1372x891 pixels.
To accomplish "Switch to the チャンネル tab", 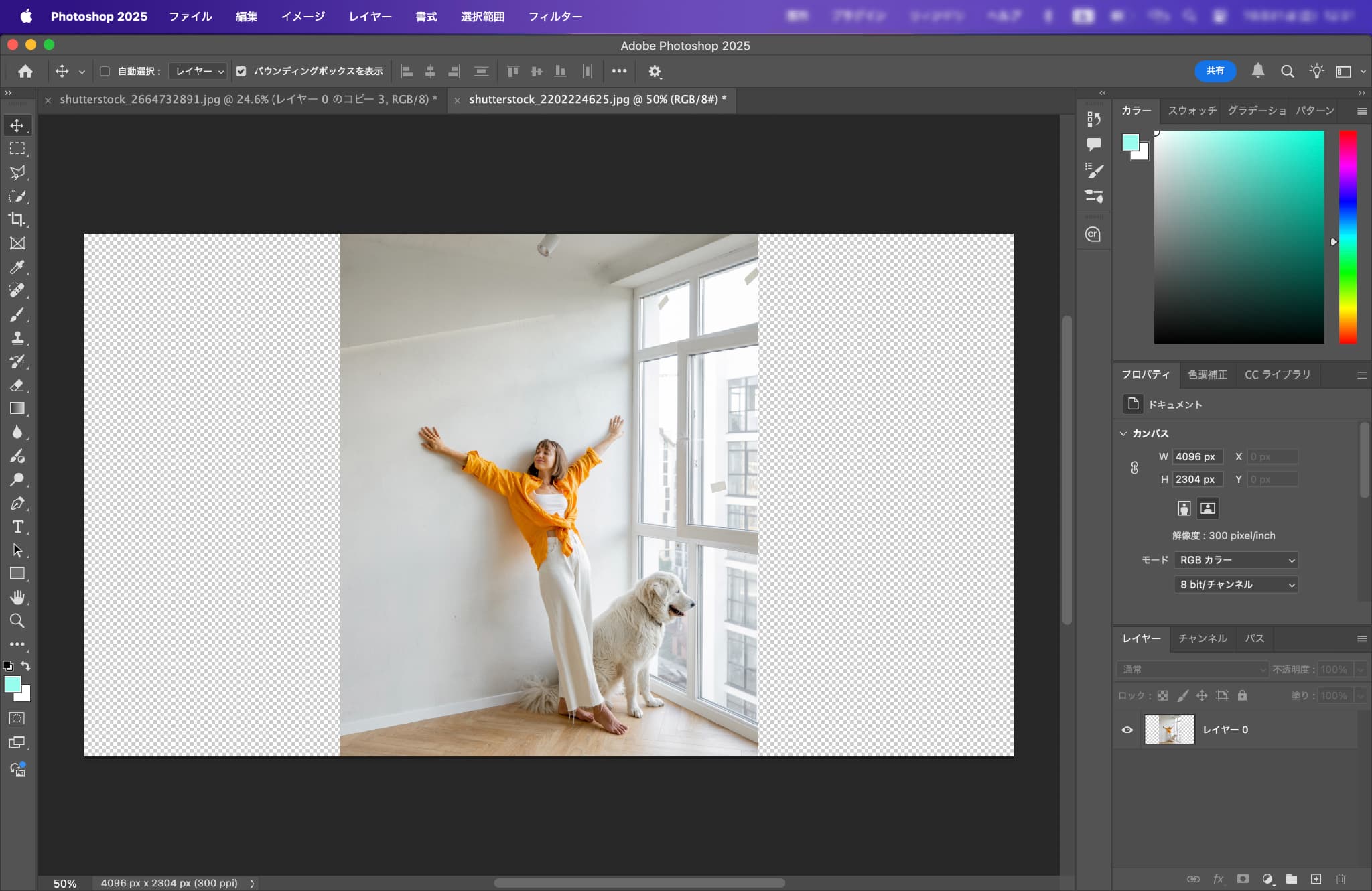I will pos(1202,638).
